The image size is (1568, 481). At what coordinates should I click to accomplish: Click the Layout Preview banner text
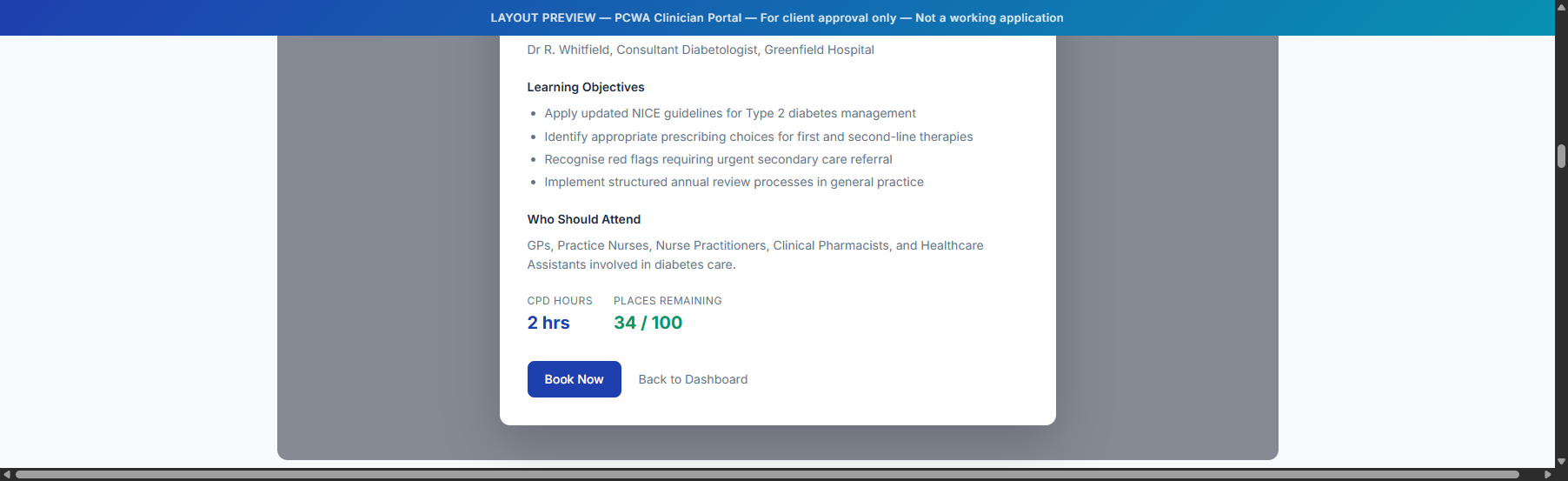click(776, 17)
